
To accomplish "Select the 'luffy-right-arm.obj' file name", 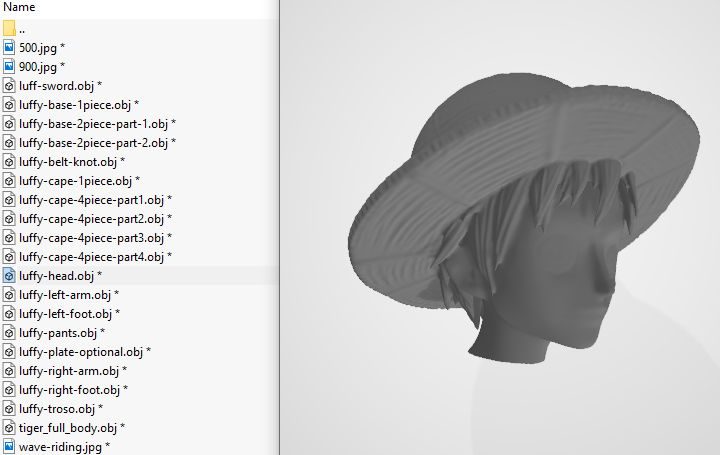I will pyautogui.click(x=69, y=371).
